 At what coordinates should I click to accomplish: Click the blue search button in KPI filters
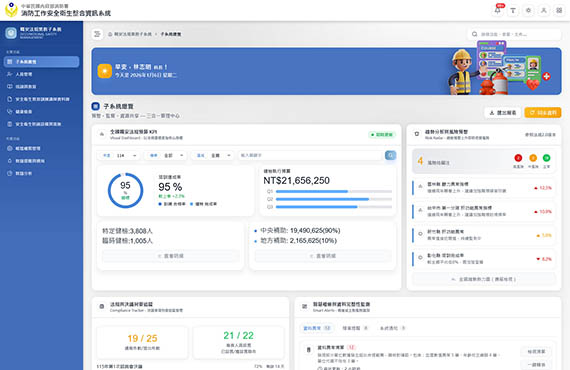click(x=390, y=155)
